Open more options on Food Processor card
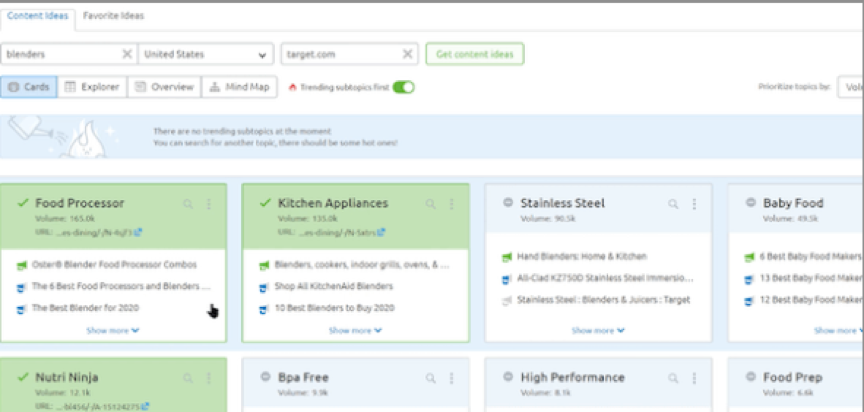The width and height of the screenshot is (864, 412). tap(209, 204)
